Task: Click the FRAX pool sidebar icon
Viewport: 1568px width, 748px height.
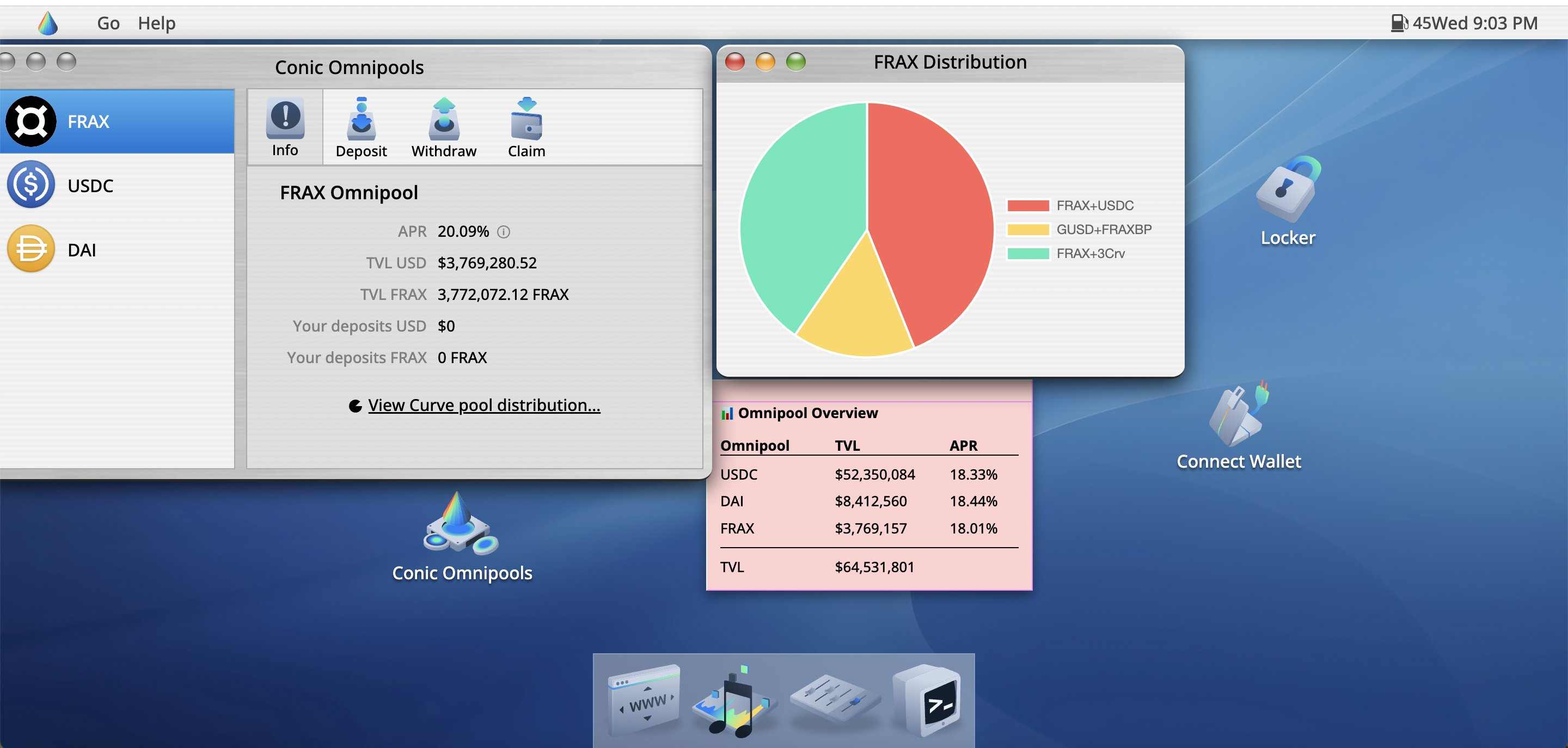Action: [x=30, y=121]
